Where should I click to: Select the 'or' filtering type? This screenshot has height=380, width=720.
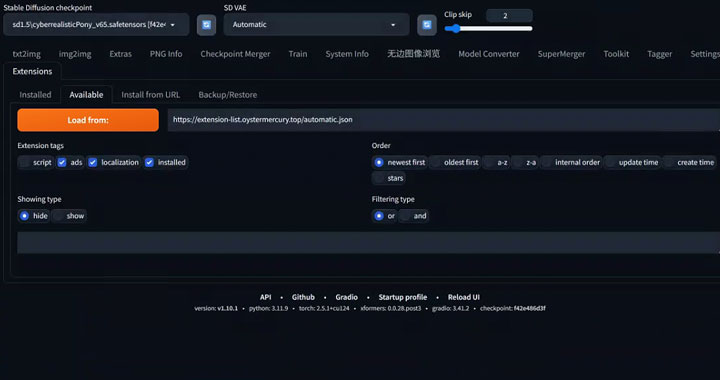pos(384,216)
